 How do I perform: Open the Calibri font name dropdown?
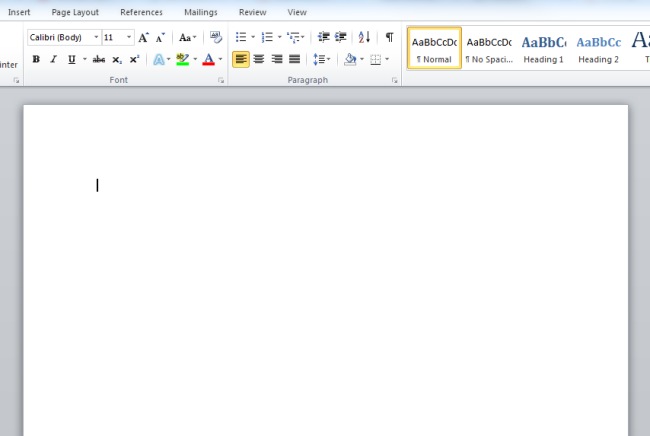(x=96, y=38)
